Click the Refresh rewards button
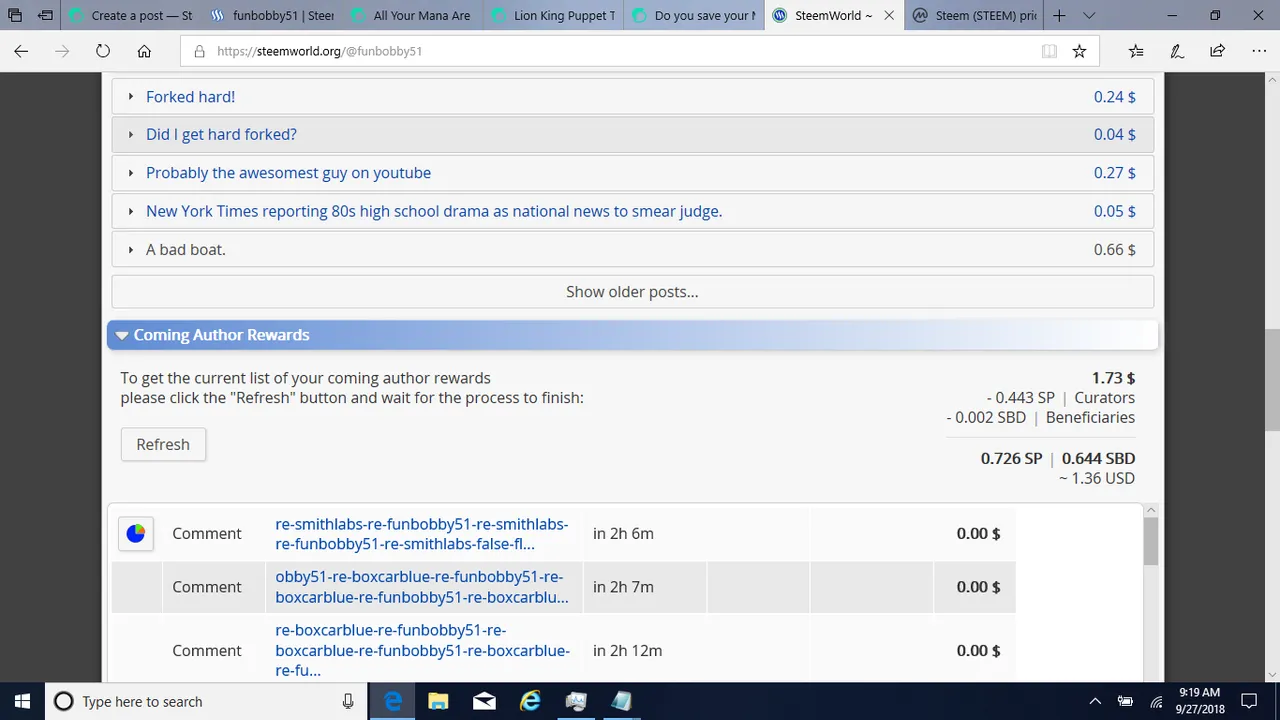 (163, 444)
